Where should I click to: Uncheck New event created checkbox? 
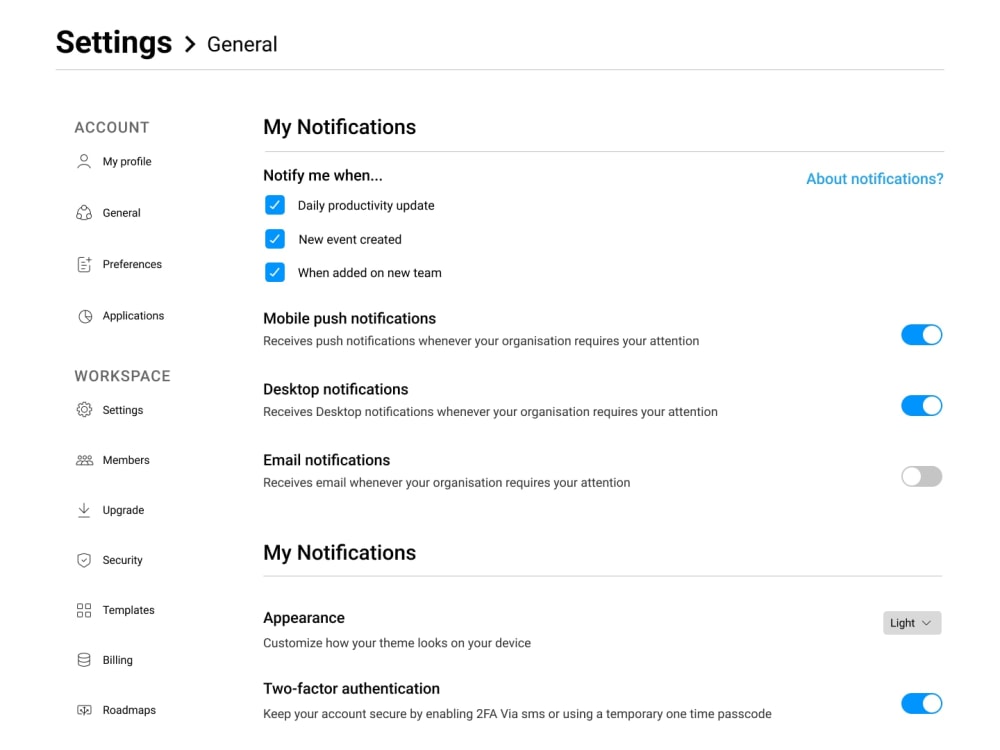click(x=275, y=239)
